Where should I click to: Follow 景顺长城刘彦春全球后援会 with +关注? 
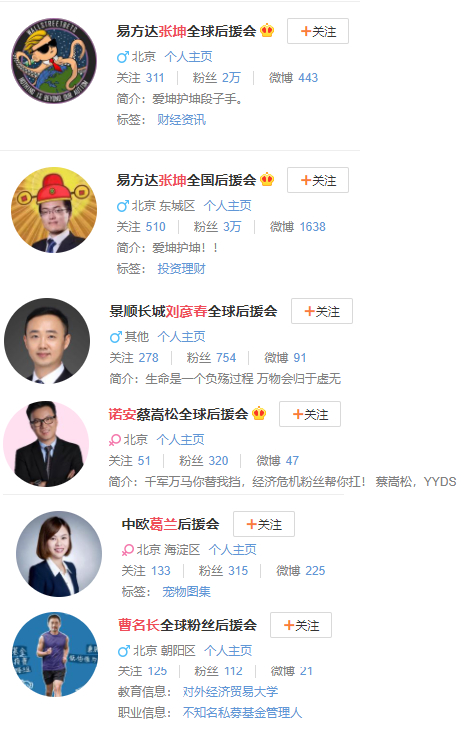tap(322, 311)
